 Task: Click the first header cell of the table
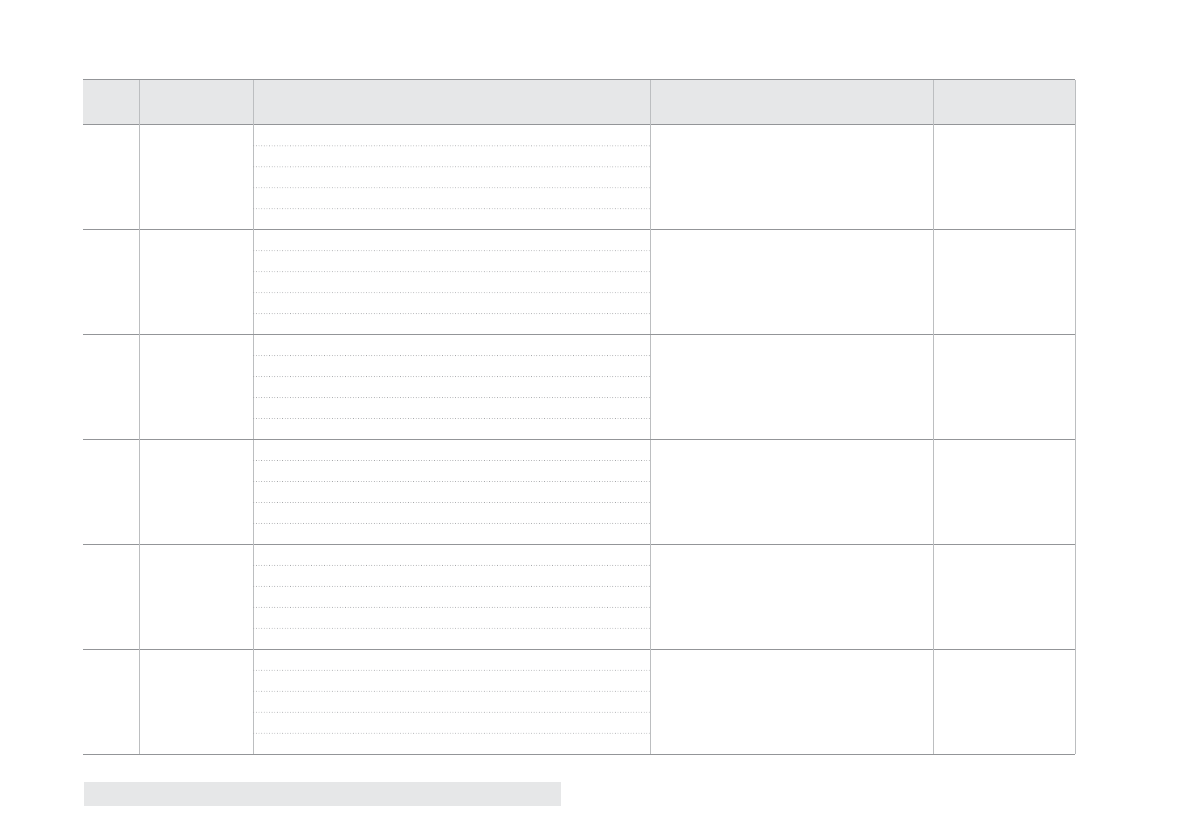(x=111, y=102)
